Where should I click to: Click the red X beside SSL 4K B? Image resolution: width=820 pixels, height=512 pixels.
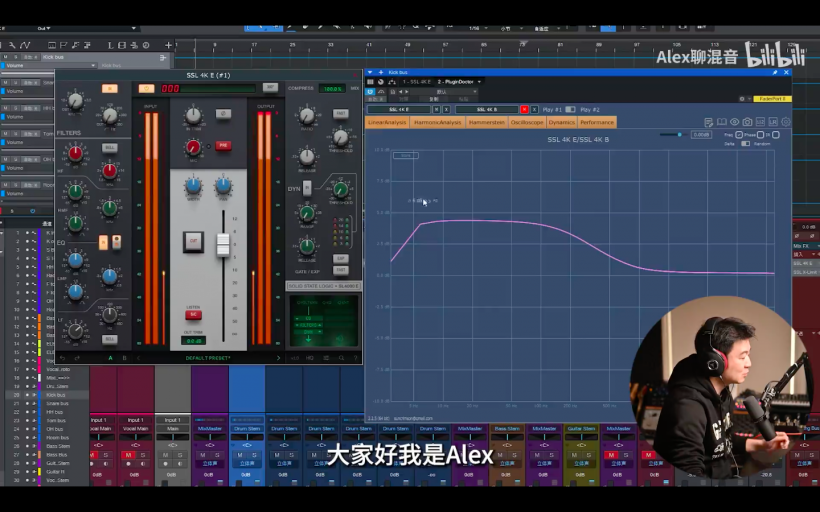(525, 110)
